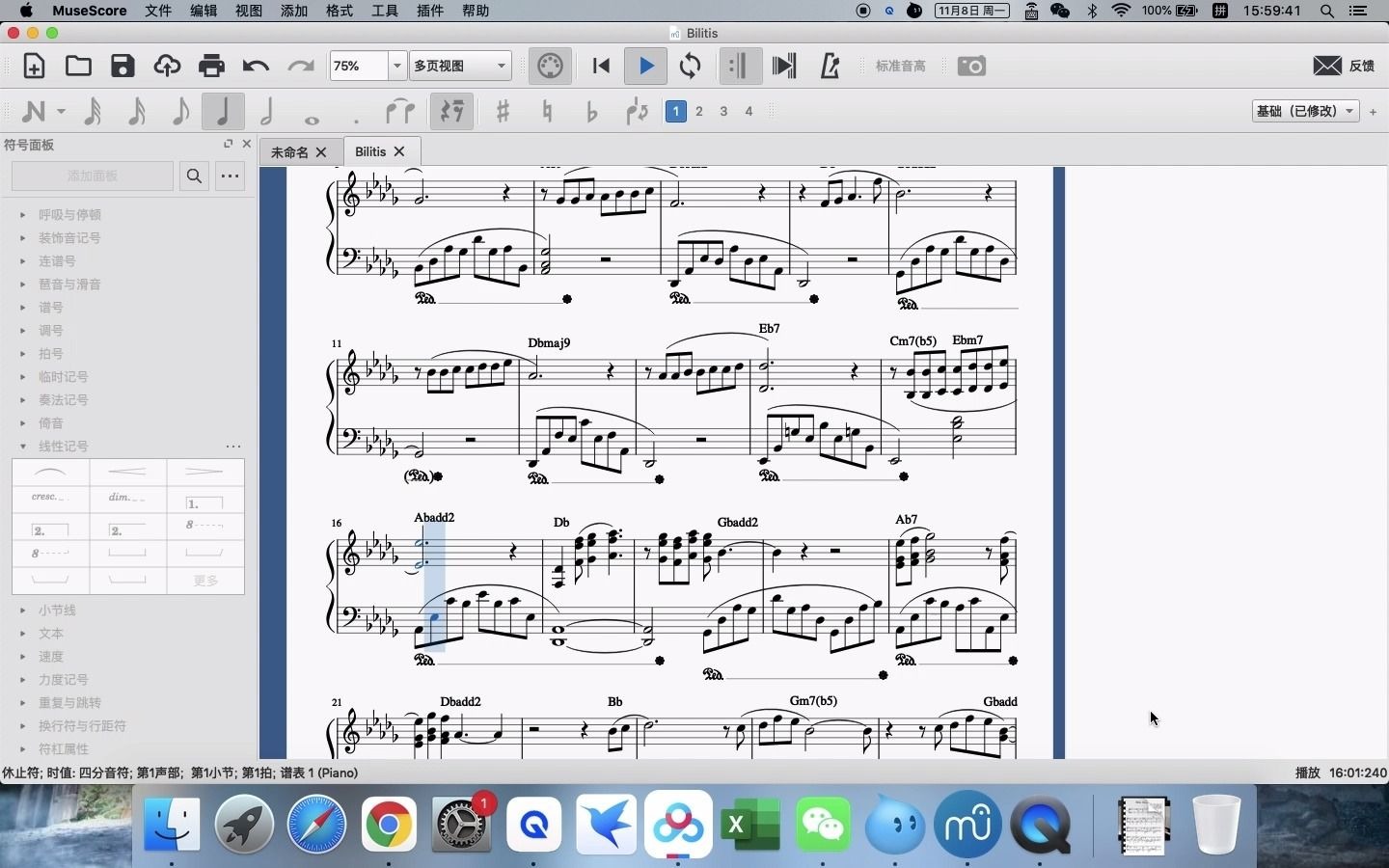This screenshot has width=1389, height=868.
Task: Open the workspace 基础(已修改) dropdown
Action: tap(1305, 111)
